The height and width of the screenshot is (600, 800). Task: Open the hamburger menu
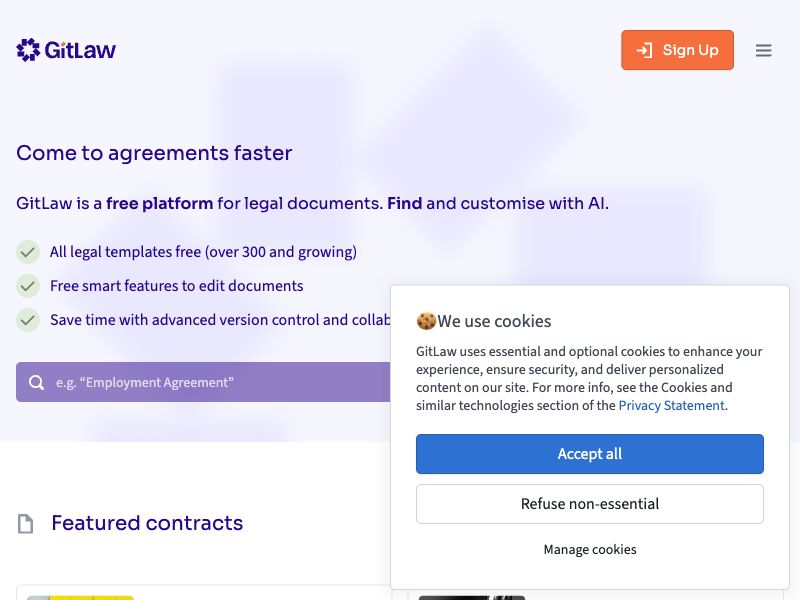coord(763,50)
